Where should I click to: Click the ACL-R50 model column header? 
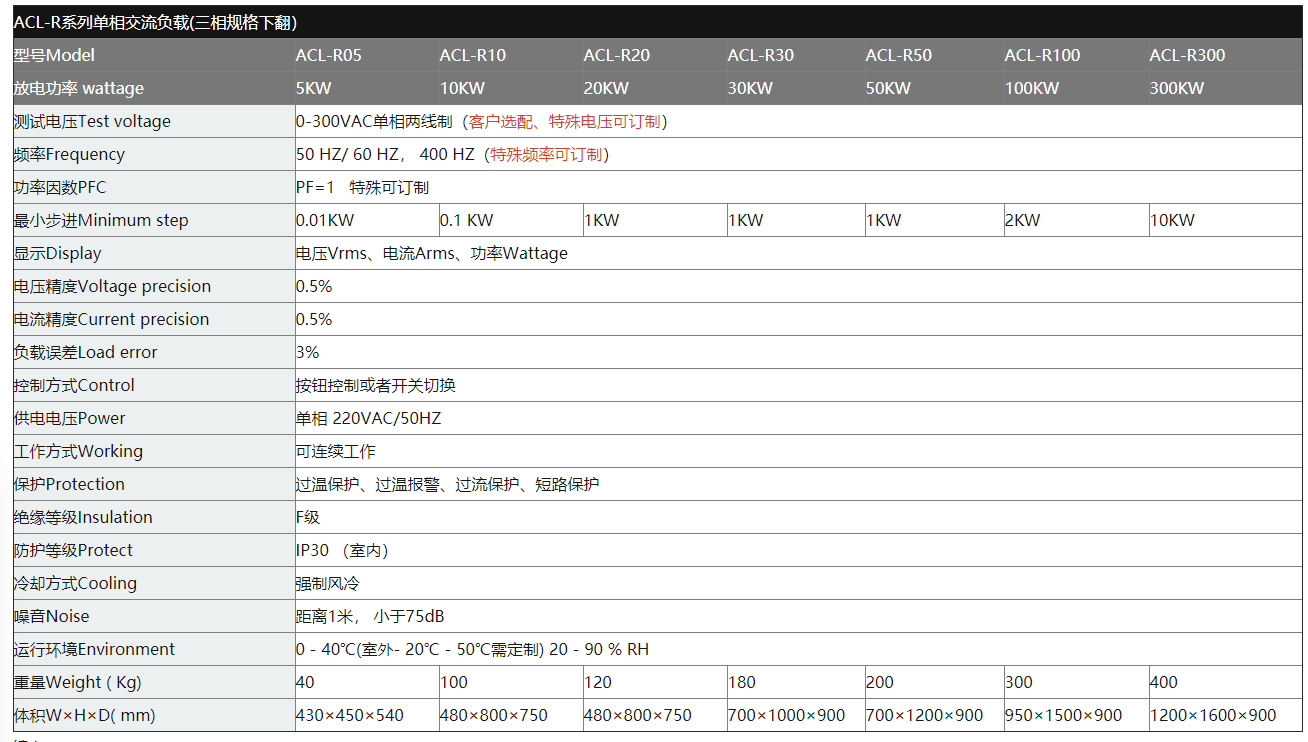click(x=899, y=55)
